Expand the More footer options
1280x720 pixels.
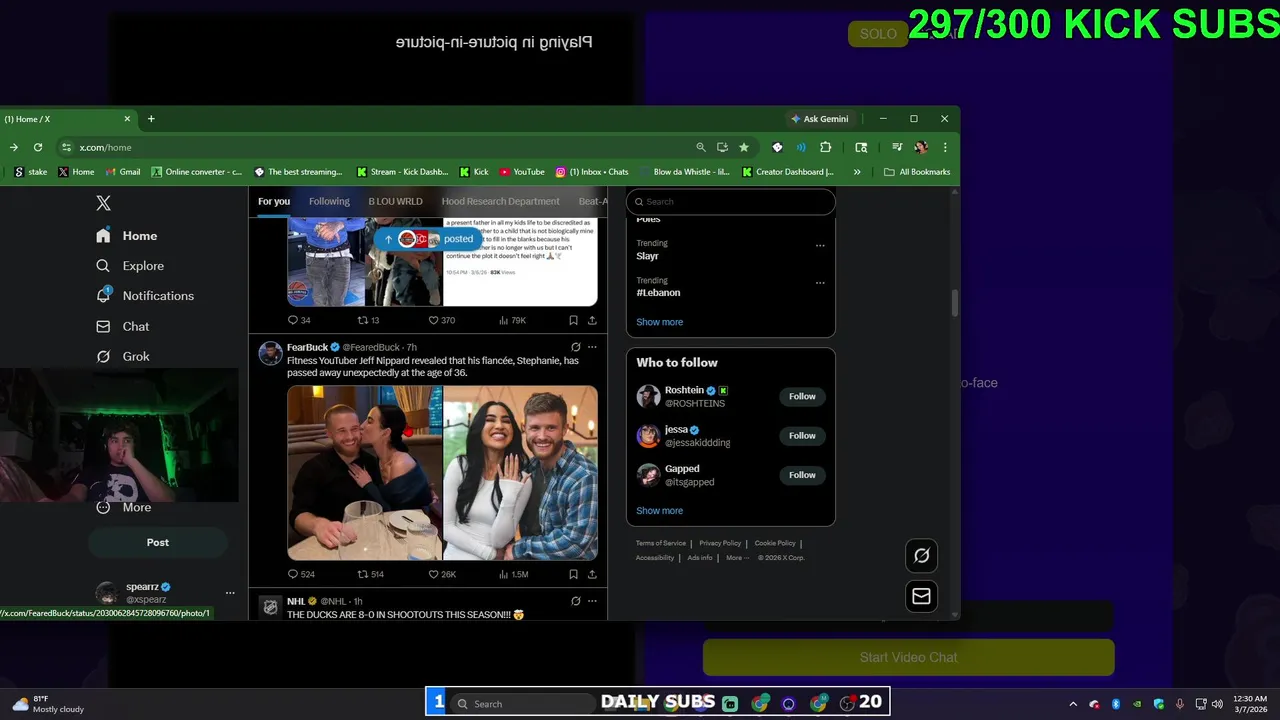tap(736, 558)
